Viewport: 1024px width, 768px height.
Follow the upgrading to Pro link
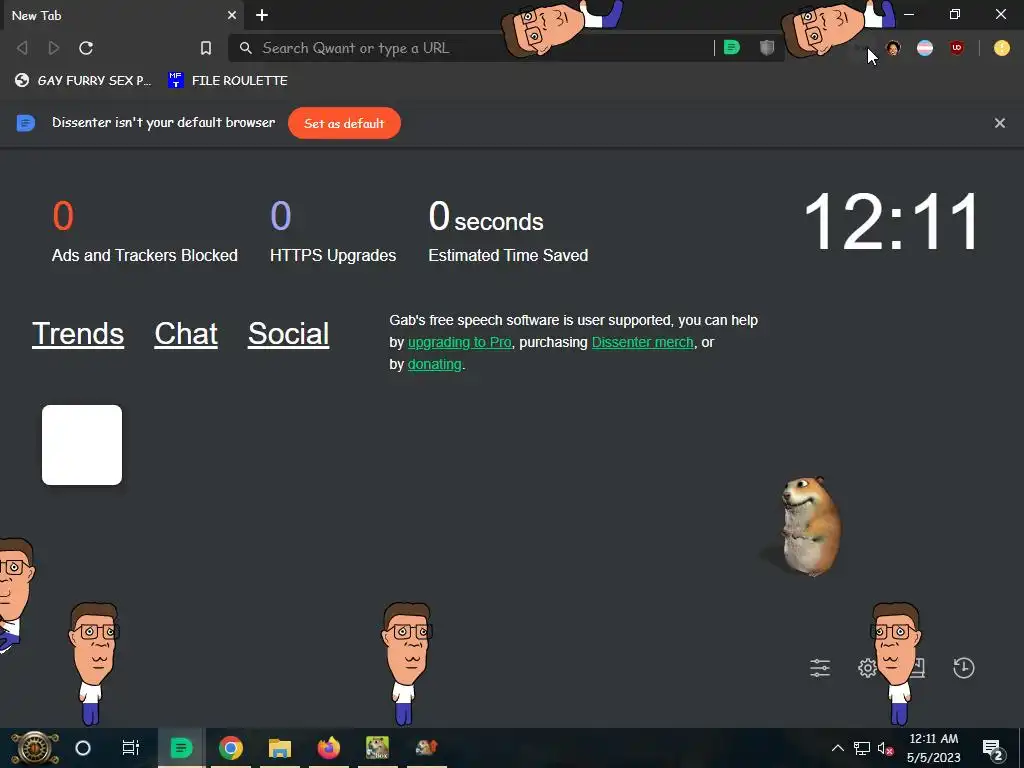point(460,342)
